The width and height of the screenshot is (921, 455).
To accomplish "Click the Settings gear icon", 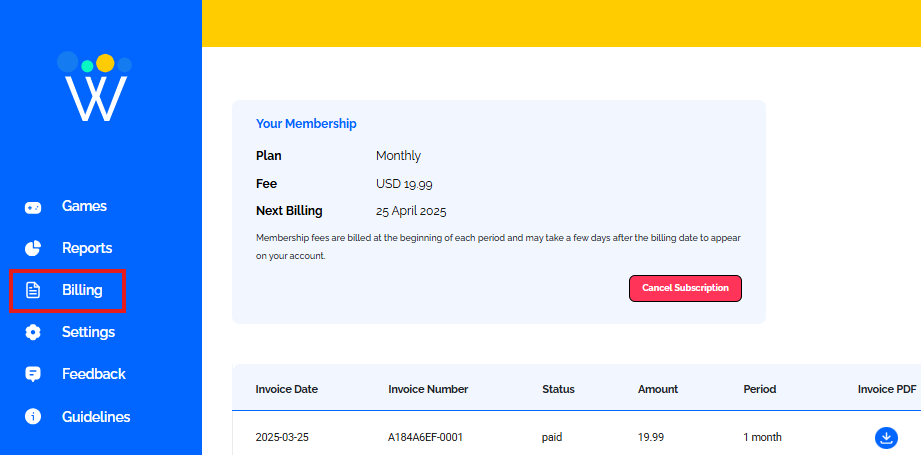I will [33, 332].
